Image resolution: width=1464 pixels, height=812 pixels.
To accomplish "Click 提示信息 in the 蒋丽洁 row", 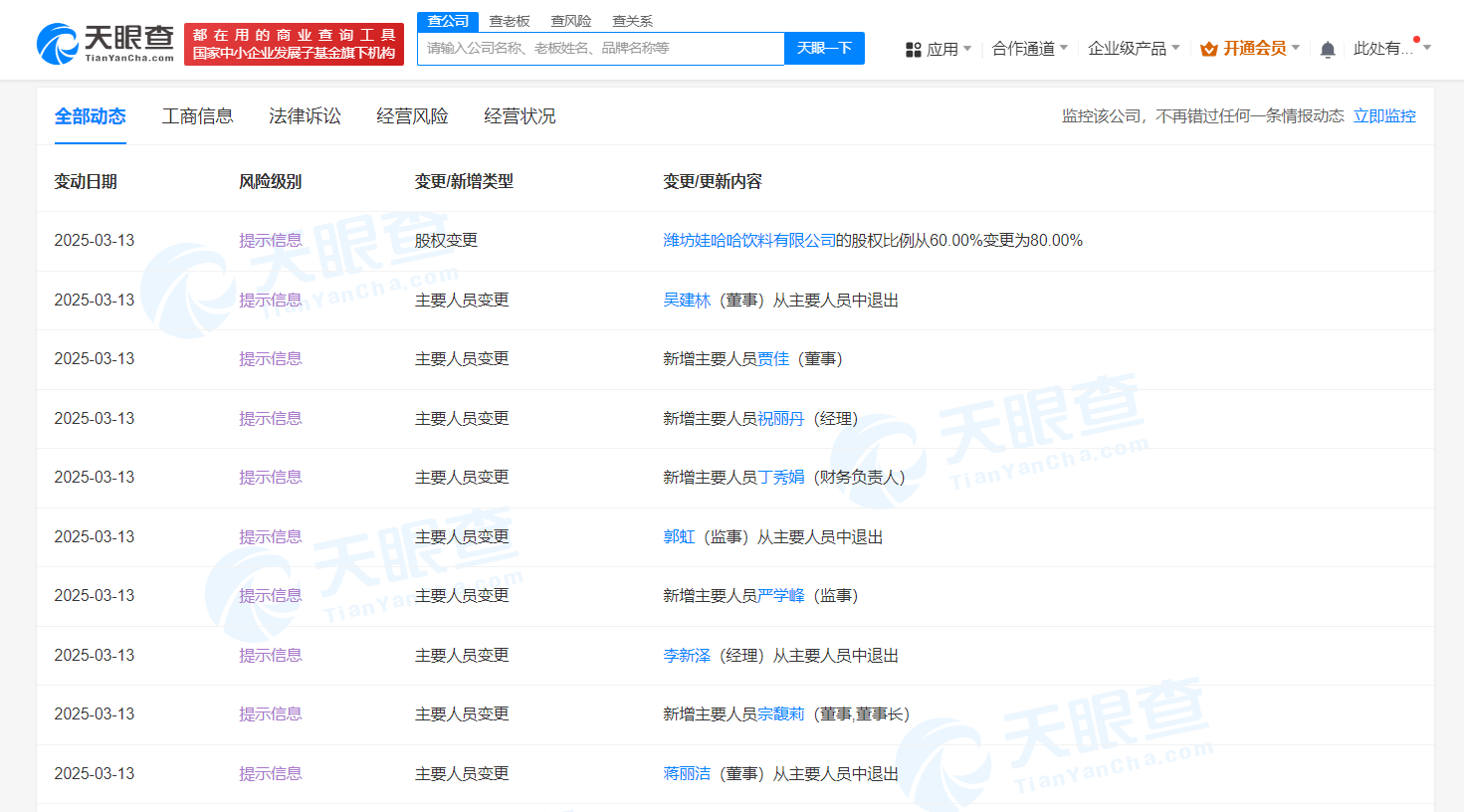I will [x=271, y=774].
